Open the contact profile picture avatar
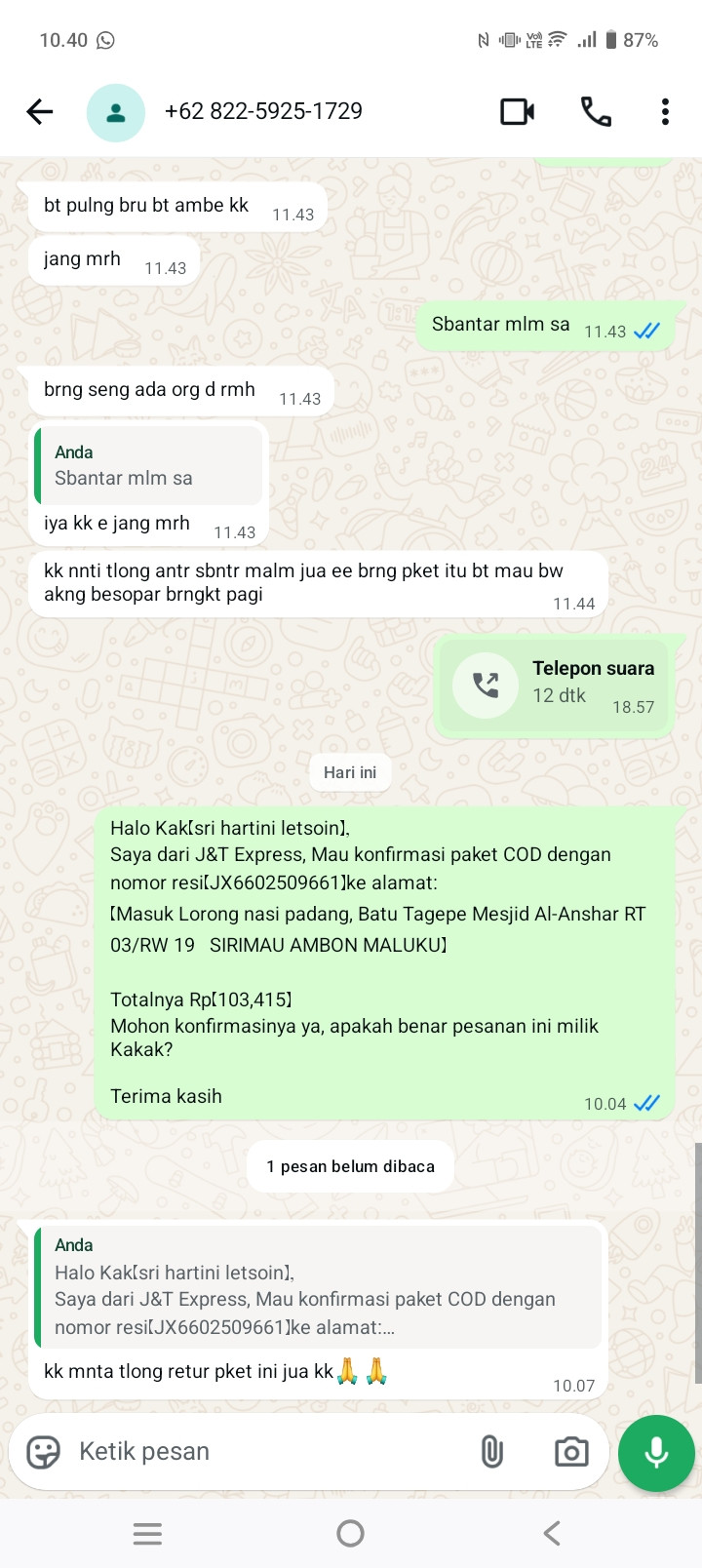This screenshot has height=1568, width=702. (116, 112)
